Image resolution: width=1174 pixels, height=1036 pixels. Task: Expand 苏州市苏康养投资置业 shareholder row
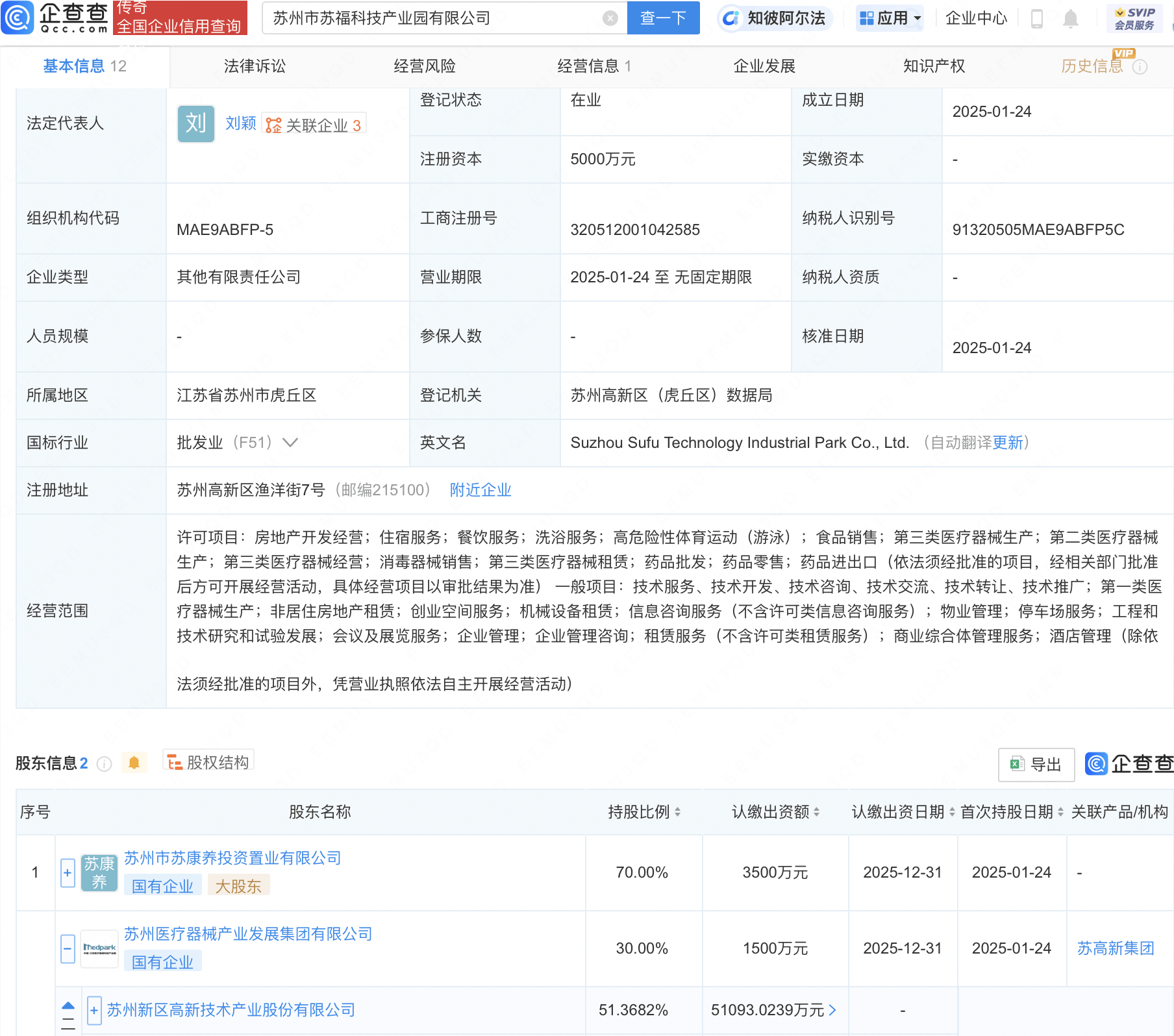pos(68,873)
